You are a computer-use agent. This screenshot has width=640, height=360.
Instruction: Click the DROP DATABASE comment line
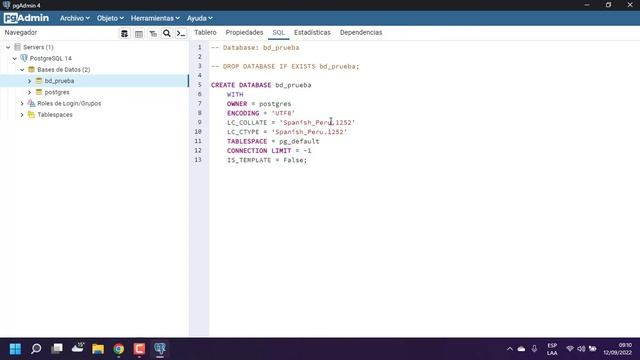click(285, 66)
